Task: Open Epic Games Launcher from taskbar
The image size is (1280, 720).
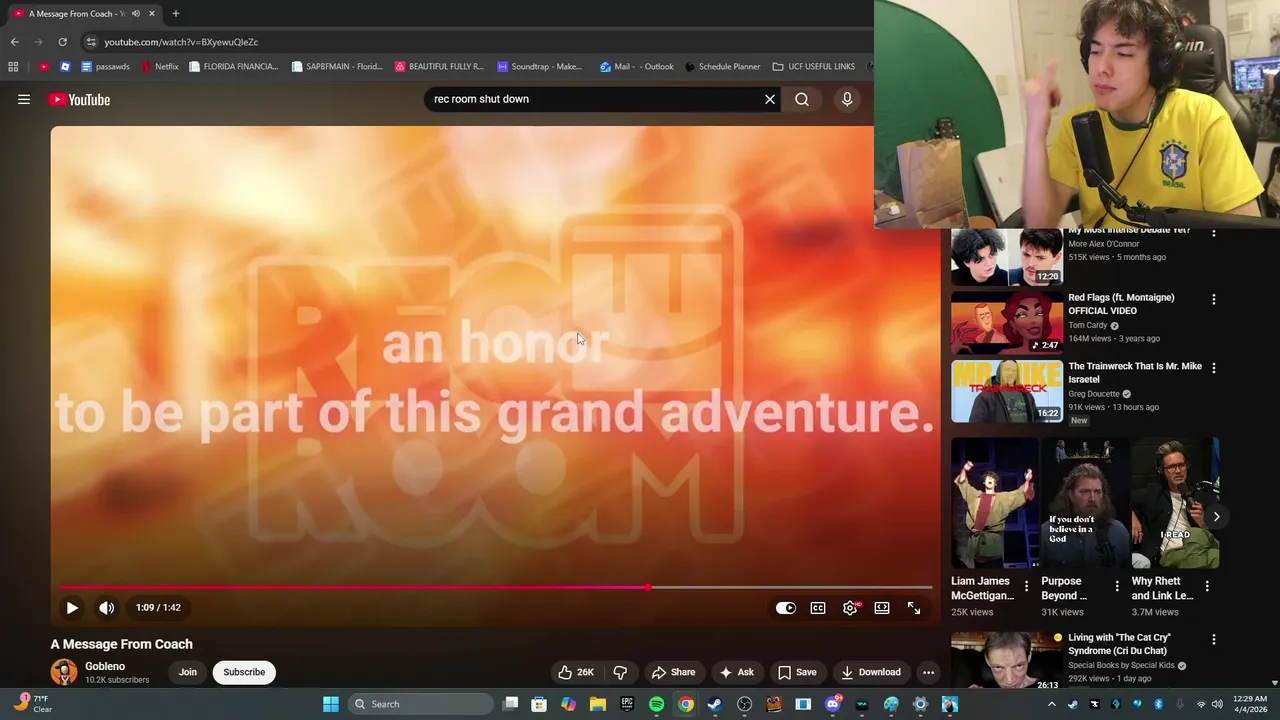Action: coord(627,704)
